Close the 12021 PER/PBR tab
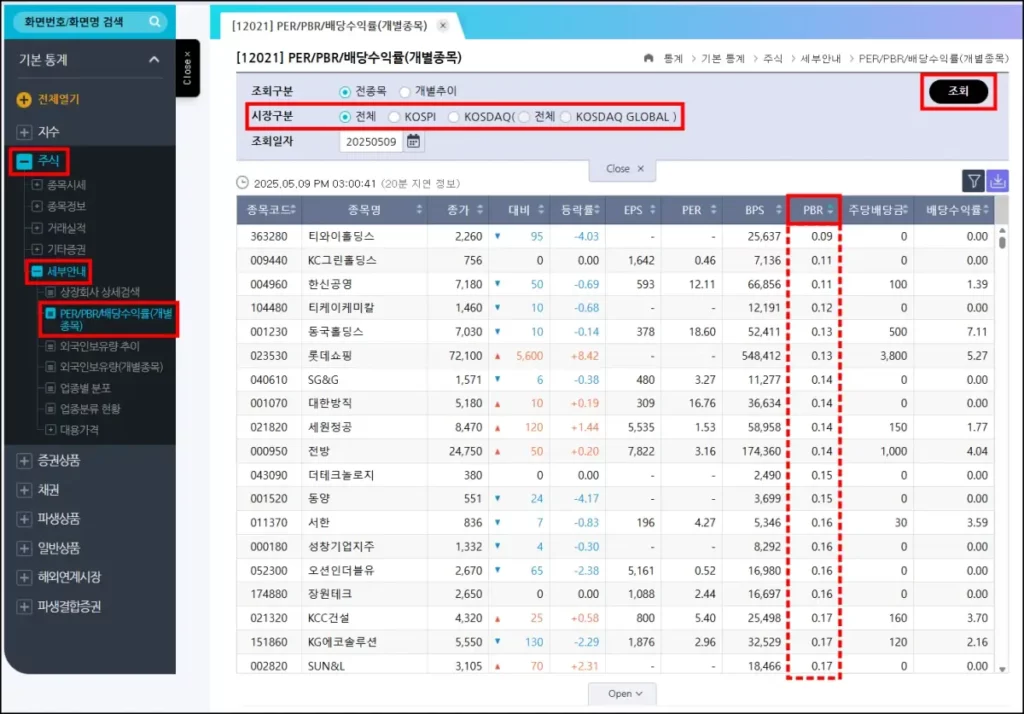 (443, 26)
